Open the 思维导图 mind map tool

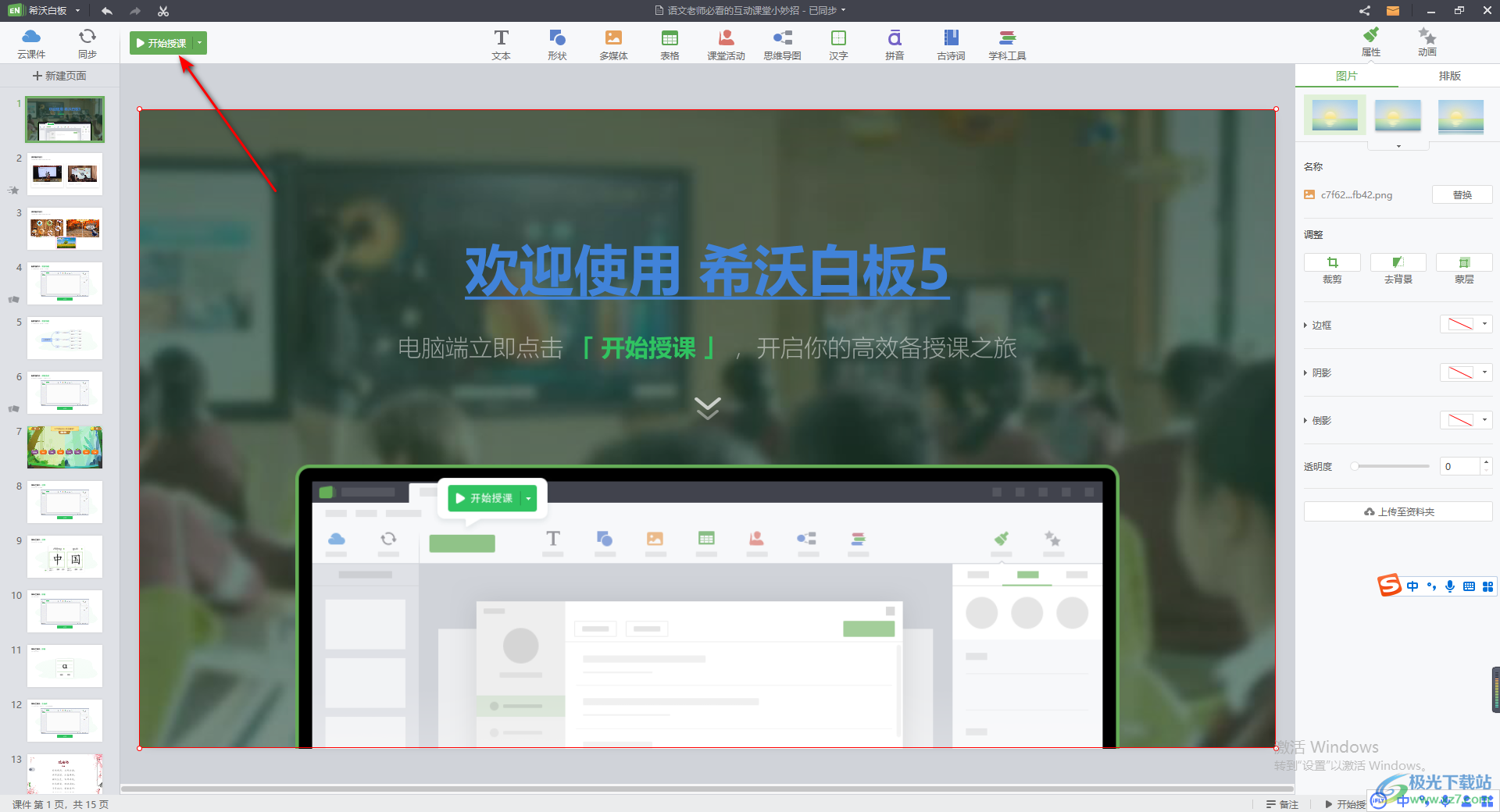coord(782,45)
